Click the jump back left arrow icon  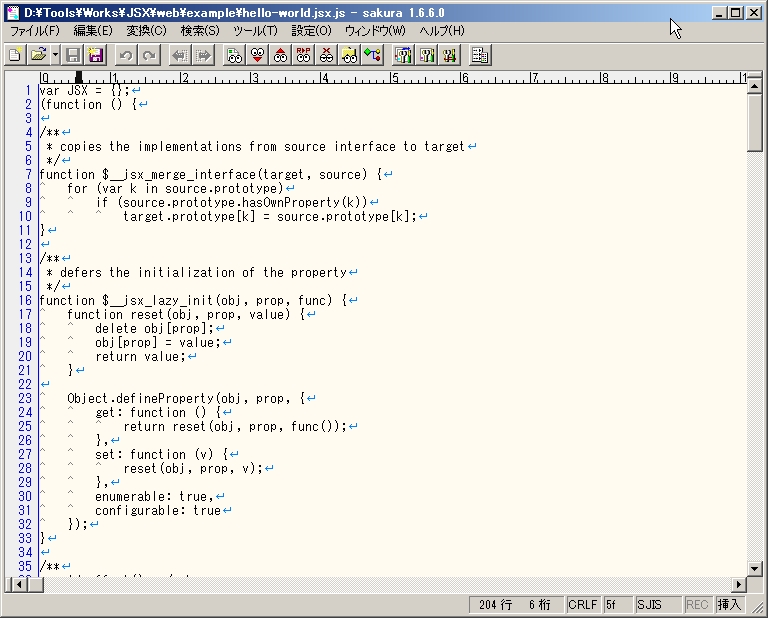pyautogui.click(x=180, y=55)
